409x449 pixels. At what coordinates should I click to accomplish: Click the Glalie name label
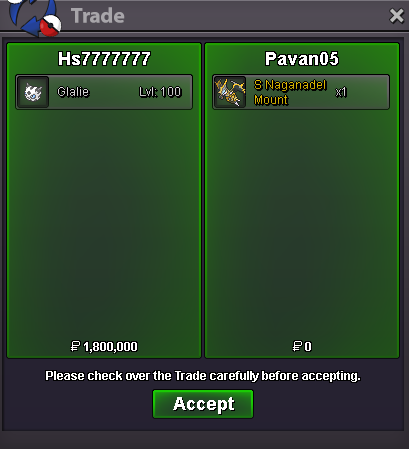pyautogui.click(x=73, y=92)
